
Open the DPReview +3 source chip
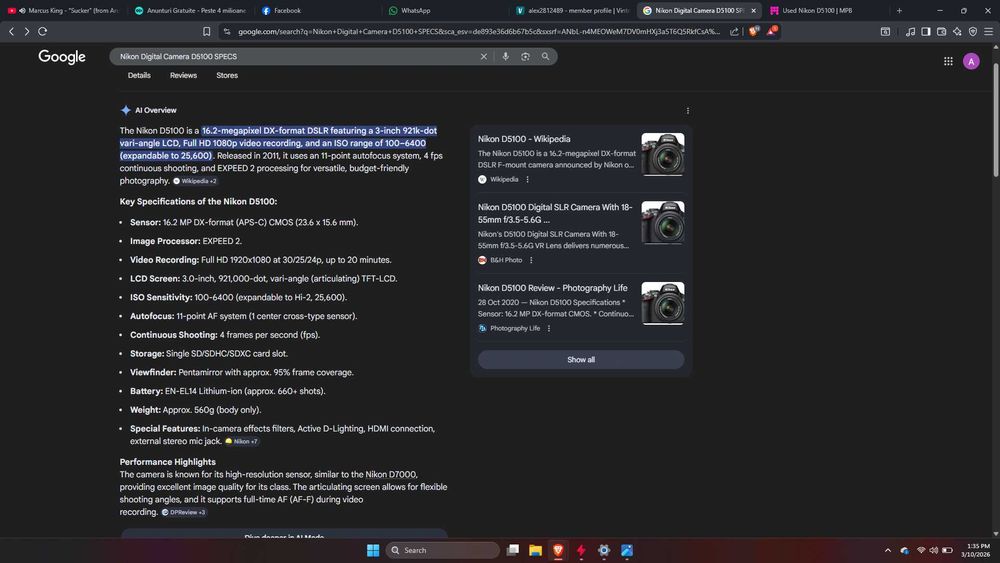[x=184, y=512]
